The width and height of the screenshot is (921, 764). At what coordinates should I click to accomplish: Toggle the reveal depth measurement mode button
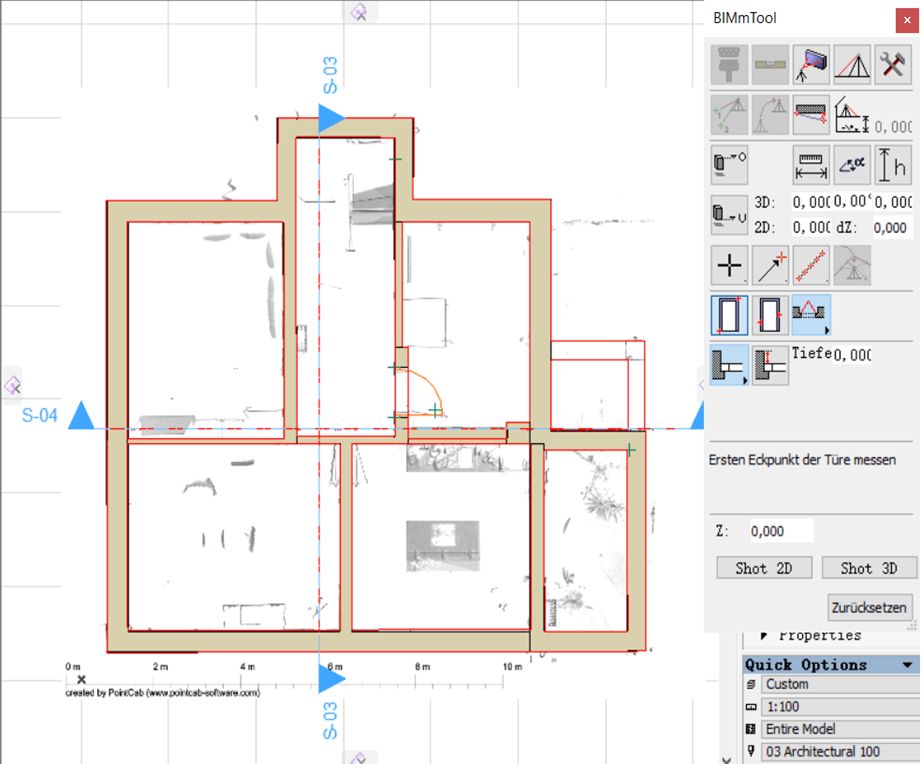(x=771, y=365)
